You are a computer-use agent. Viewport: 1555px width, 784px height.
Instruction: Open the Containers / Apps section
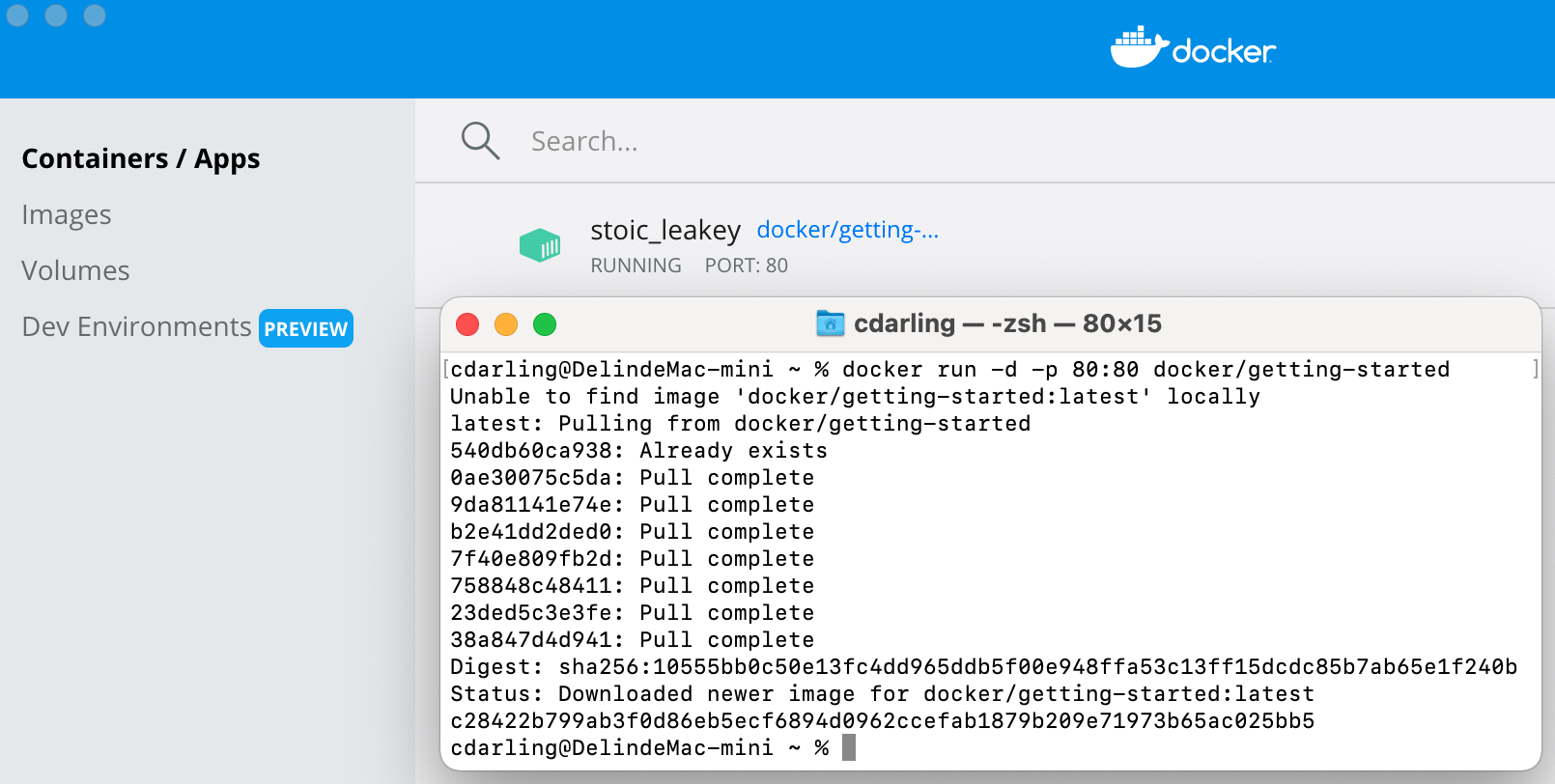pyautogui.click(x=141, y=158)
